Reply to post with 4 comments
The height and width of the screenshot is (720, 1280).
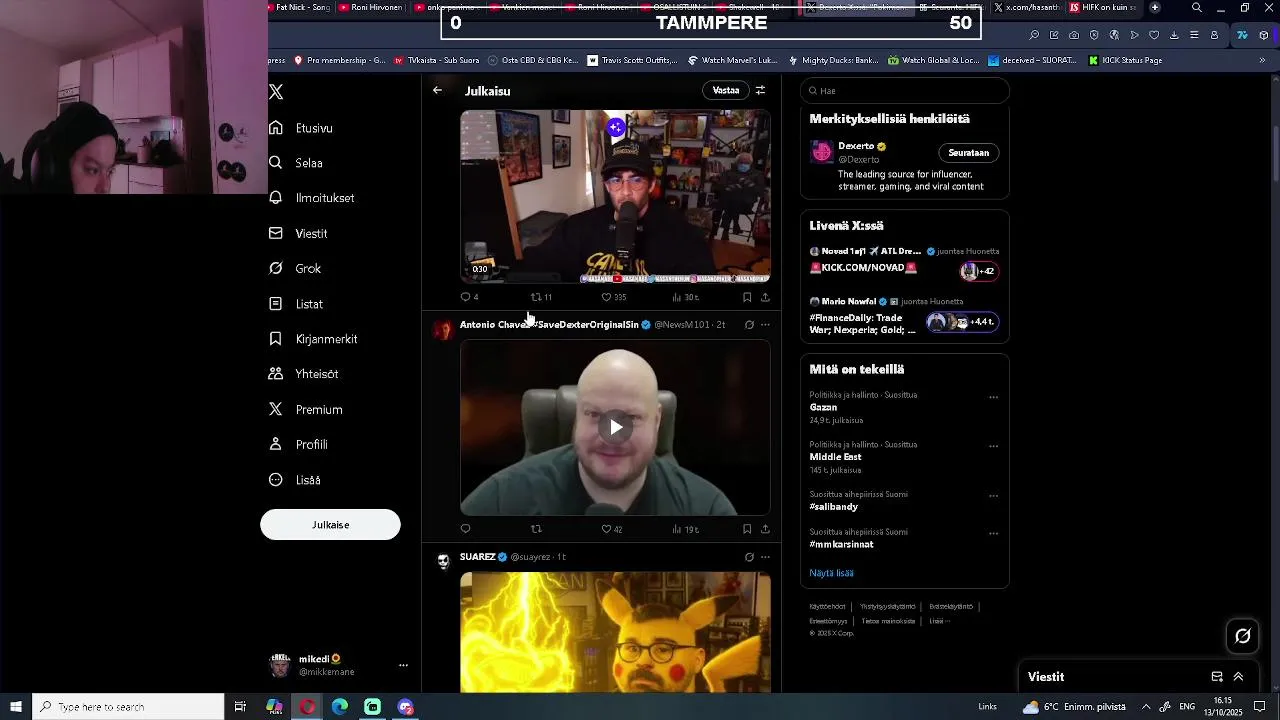coord(469,297)
